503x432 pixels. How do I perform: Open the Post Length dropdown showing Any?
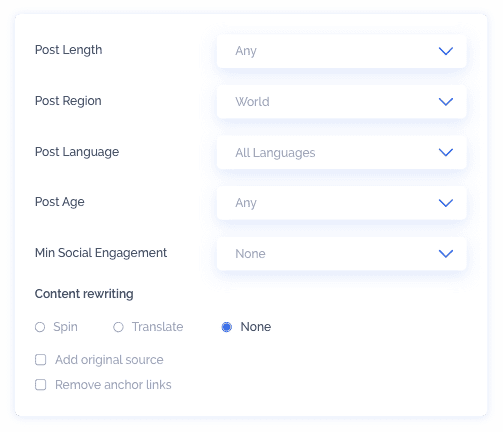pyautogui.click(x=341, y=51)
